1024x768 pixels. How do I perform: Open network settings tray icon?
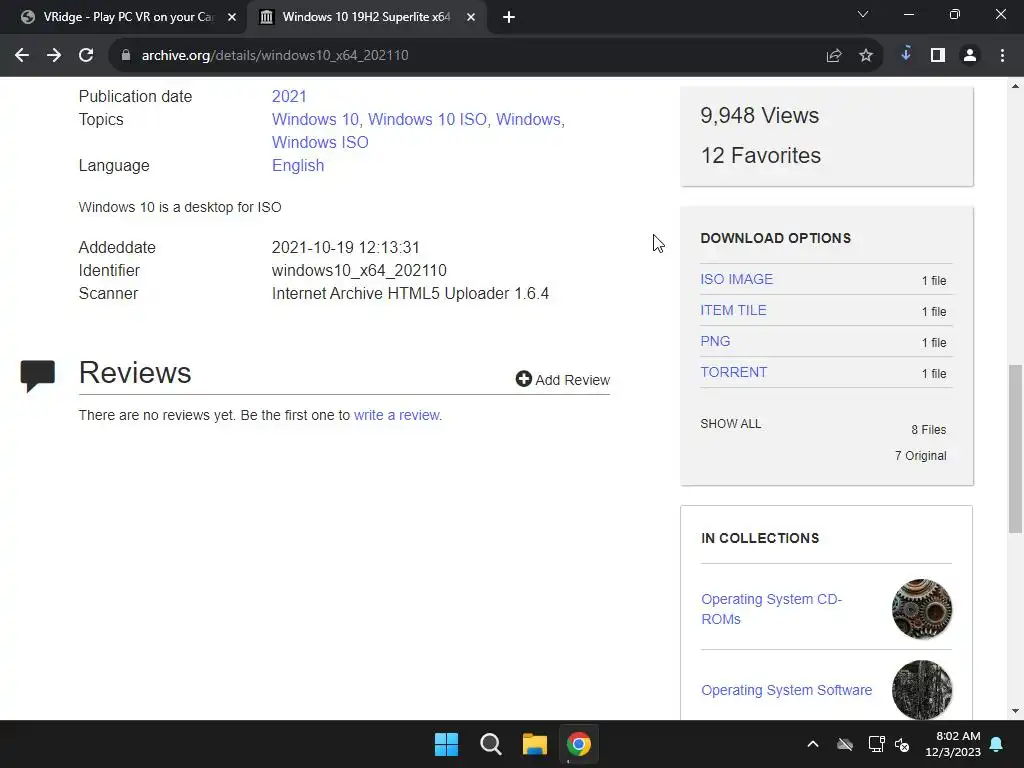[876, 744]
